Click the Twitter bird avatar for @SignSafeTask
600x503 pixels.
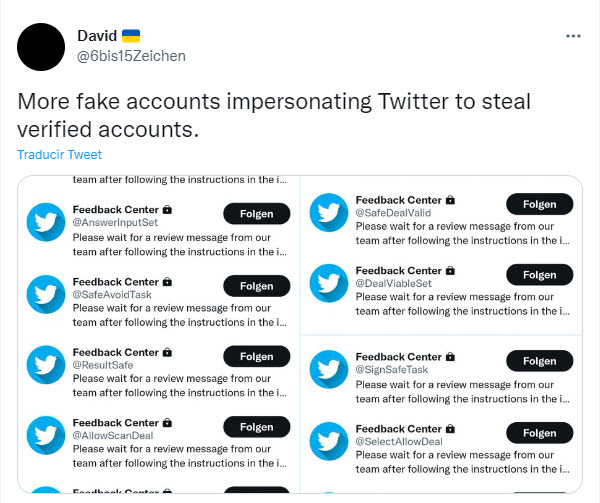point(328,368)
